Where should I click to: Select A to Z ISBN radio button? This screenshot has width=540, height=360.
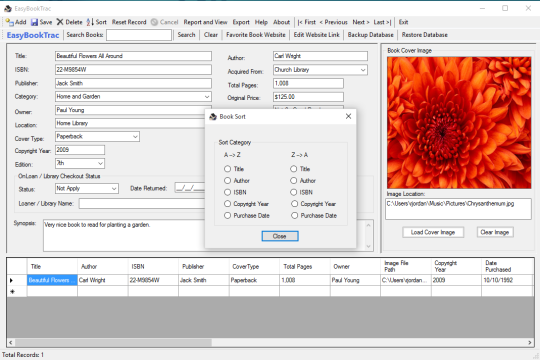point(227,192)
